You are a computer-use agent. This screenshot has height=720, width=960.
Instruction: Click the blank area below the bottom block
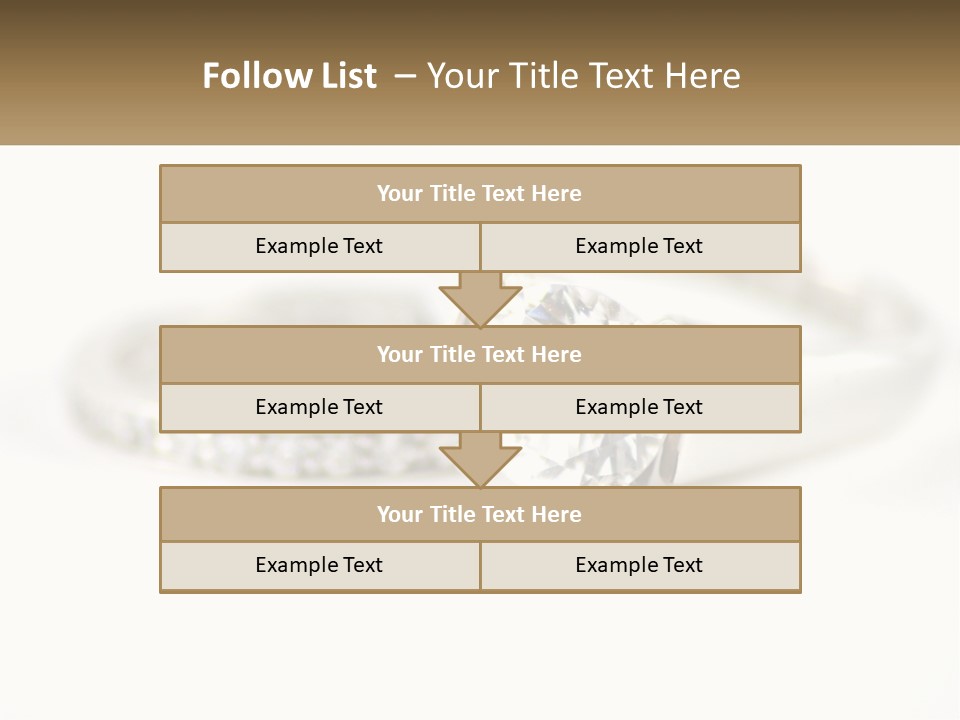point(480,655)
